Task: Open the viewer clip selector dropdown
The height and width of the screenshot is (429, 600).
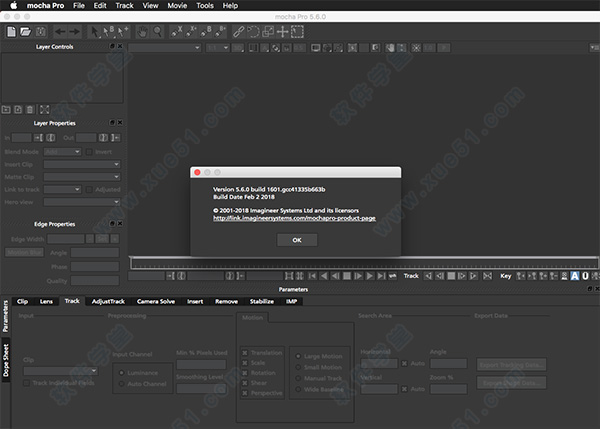Action: [x=165, y=48]
